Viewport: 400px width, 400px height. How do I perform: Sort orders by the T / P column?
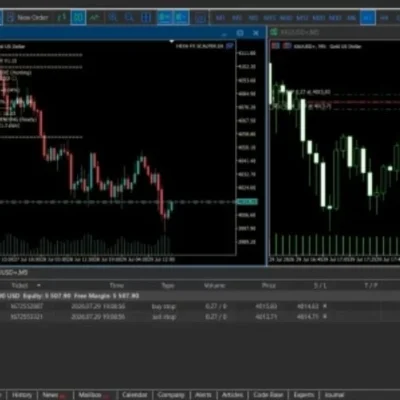coord(371,286)
